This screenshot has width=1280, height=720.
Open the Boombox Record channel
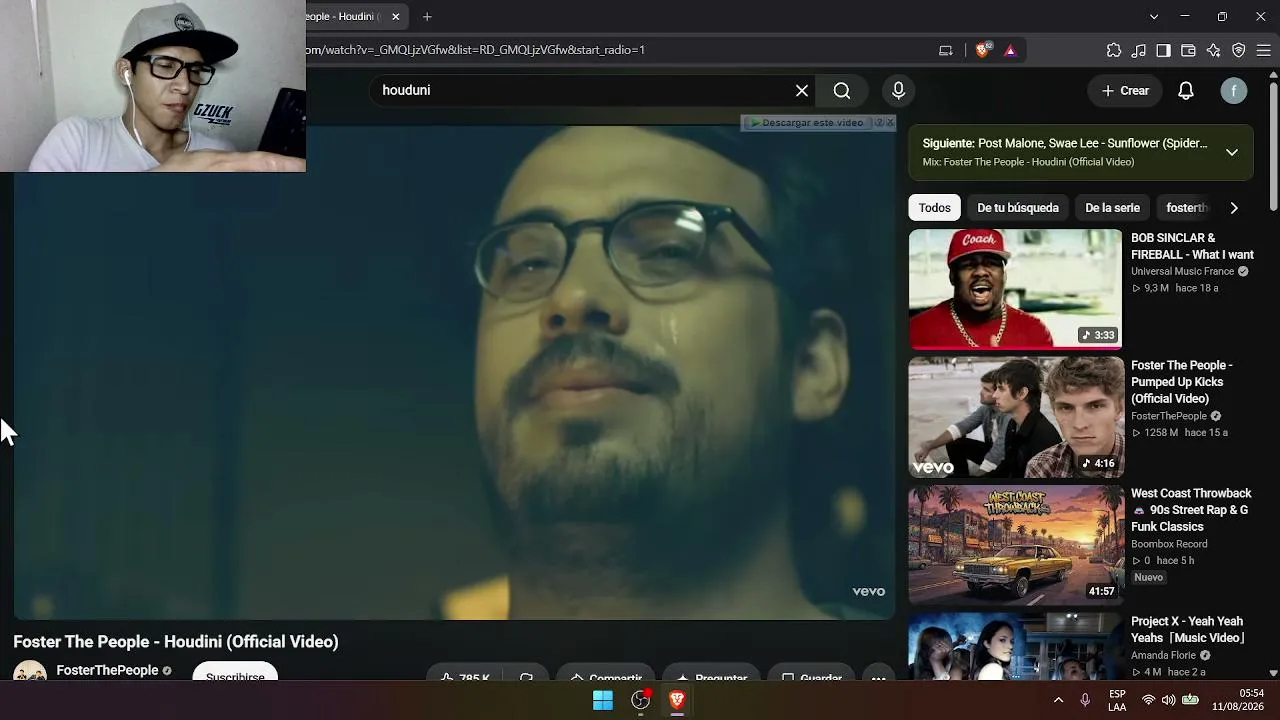click(x=1169, y=544)
